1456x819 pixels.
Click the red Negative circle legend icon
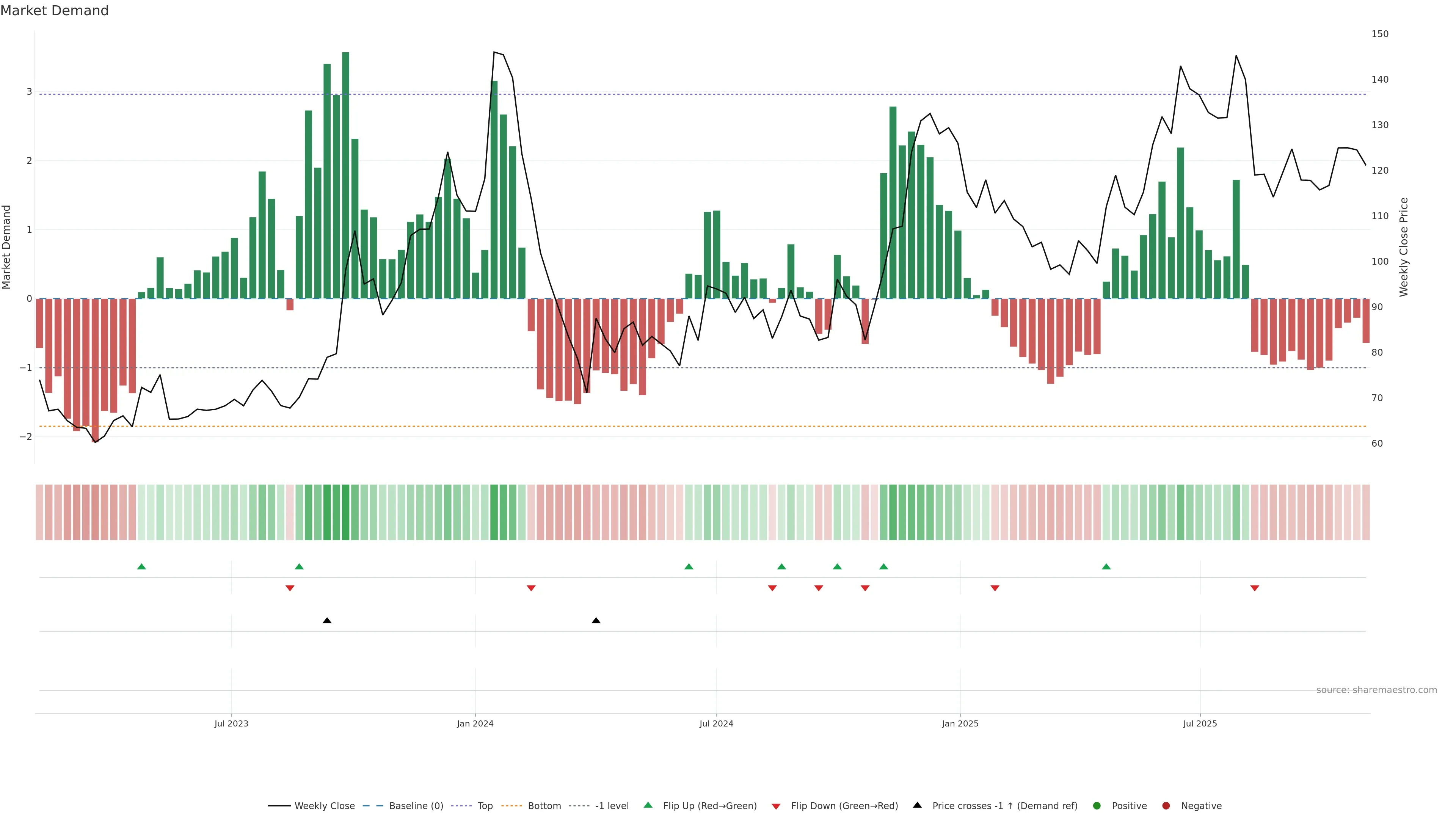(1166, 805)
